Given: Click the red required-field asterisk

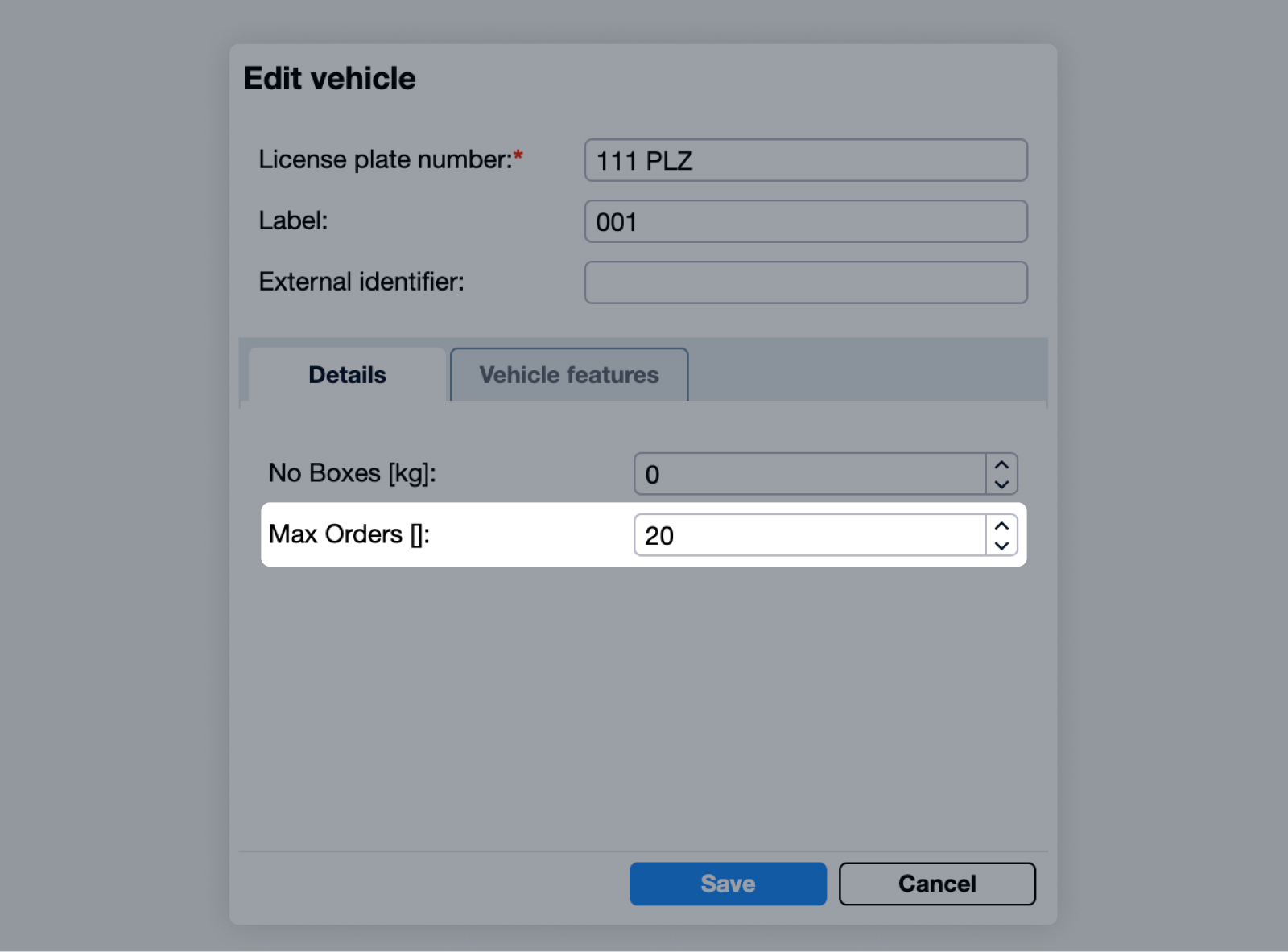Looking at the screenshot, I should point(518,155).
